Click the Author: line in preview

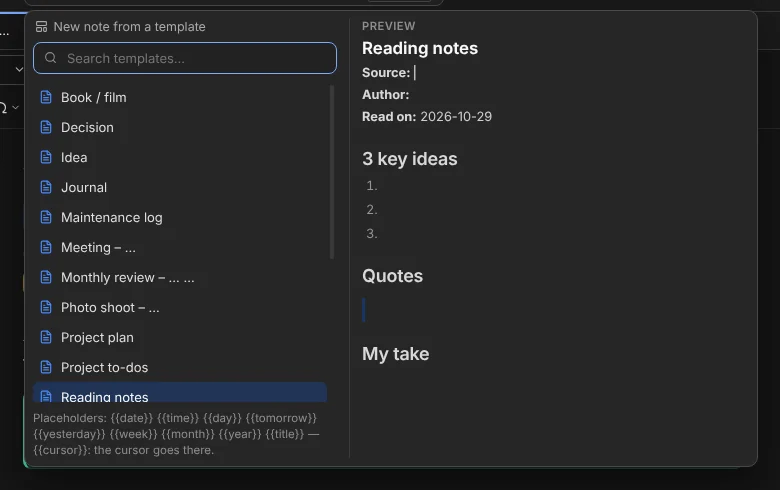click(x=386, y=95)
